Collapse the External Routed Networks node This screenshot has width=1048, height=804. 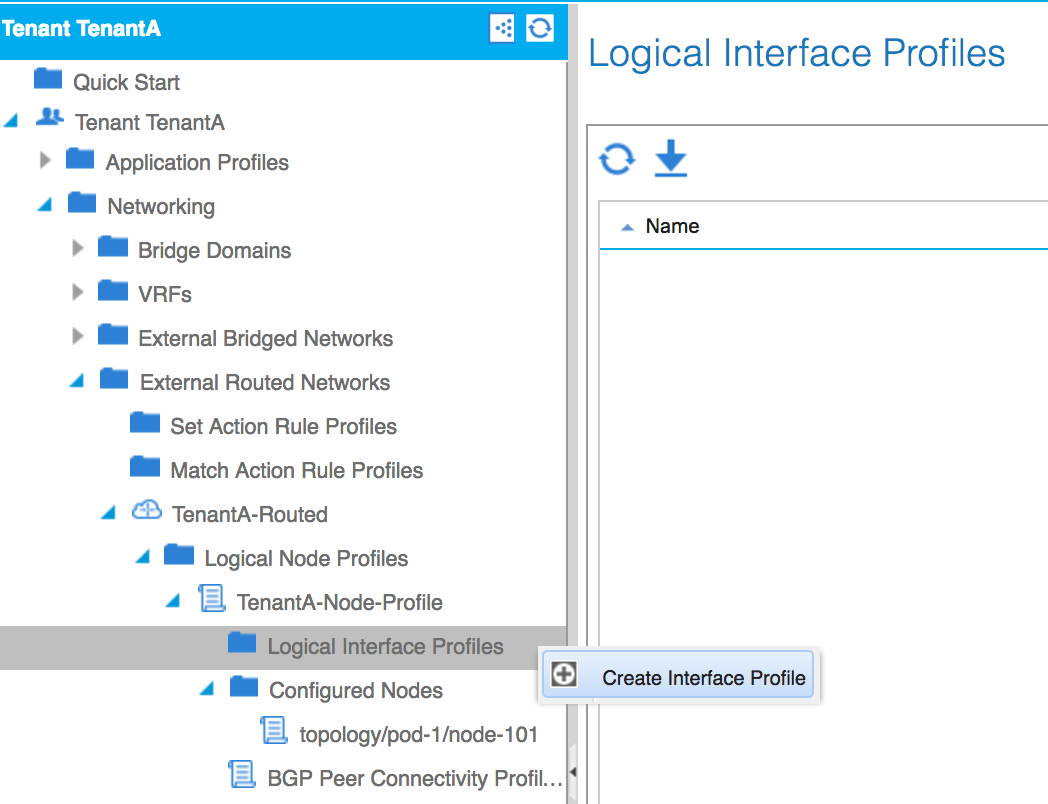pyautogui.click(x=77, y=380)
